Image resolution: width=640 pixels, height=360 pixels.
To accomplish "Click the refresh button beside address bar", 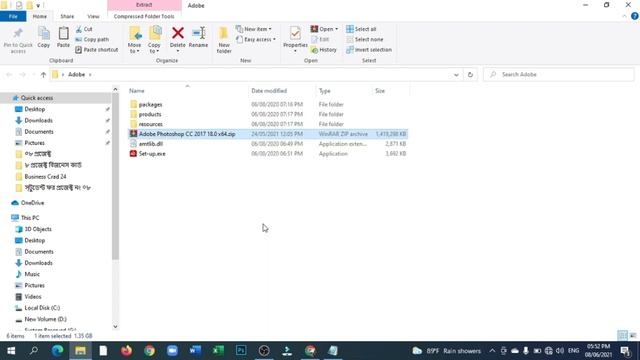I will 470,75.
